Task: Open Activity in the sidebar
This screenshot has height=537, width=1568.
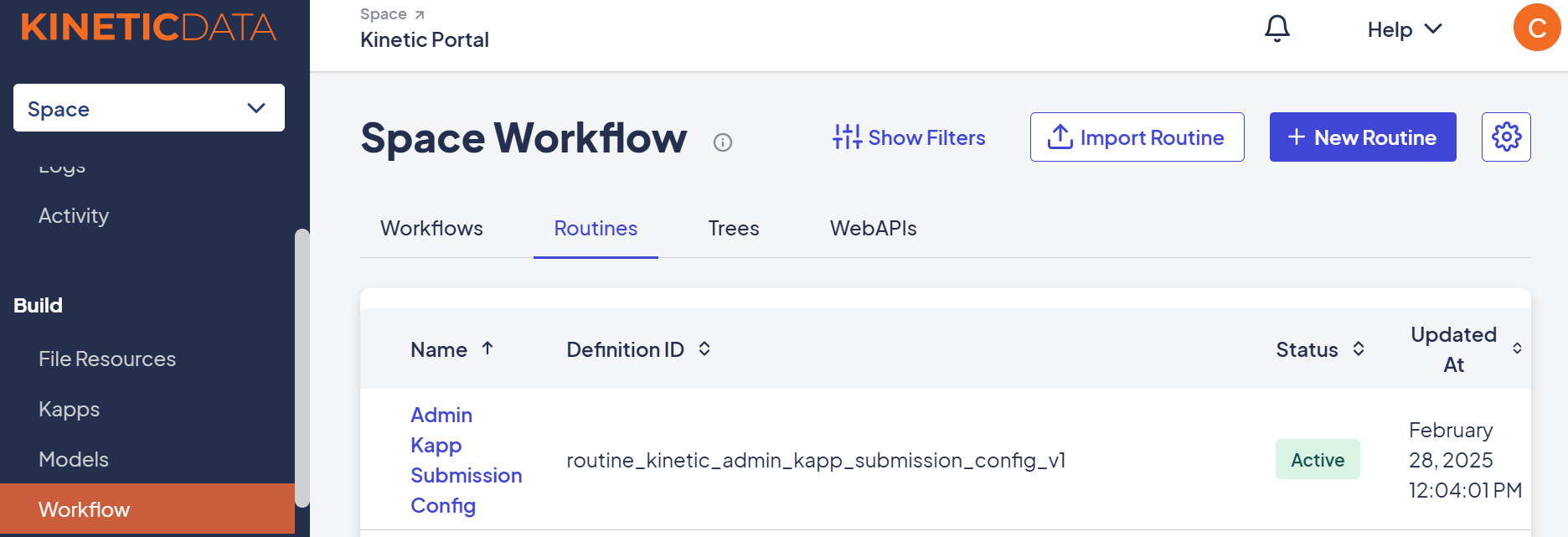Action: (74, 215)
